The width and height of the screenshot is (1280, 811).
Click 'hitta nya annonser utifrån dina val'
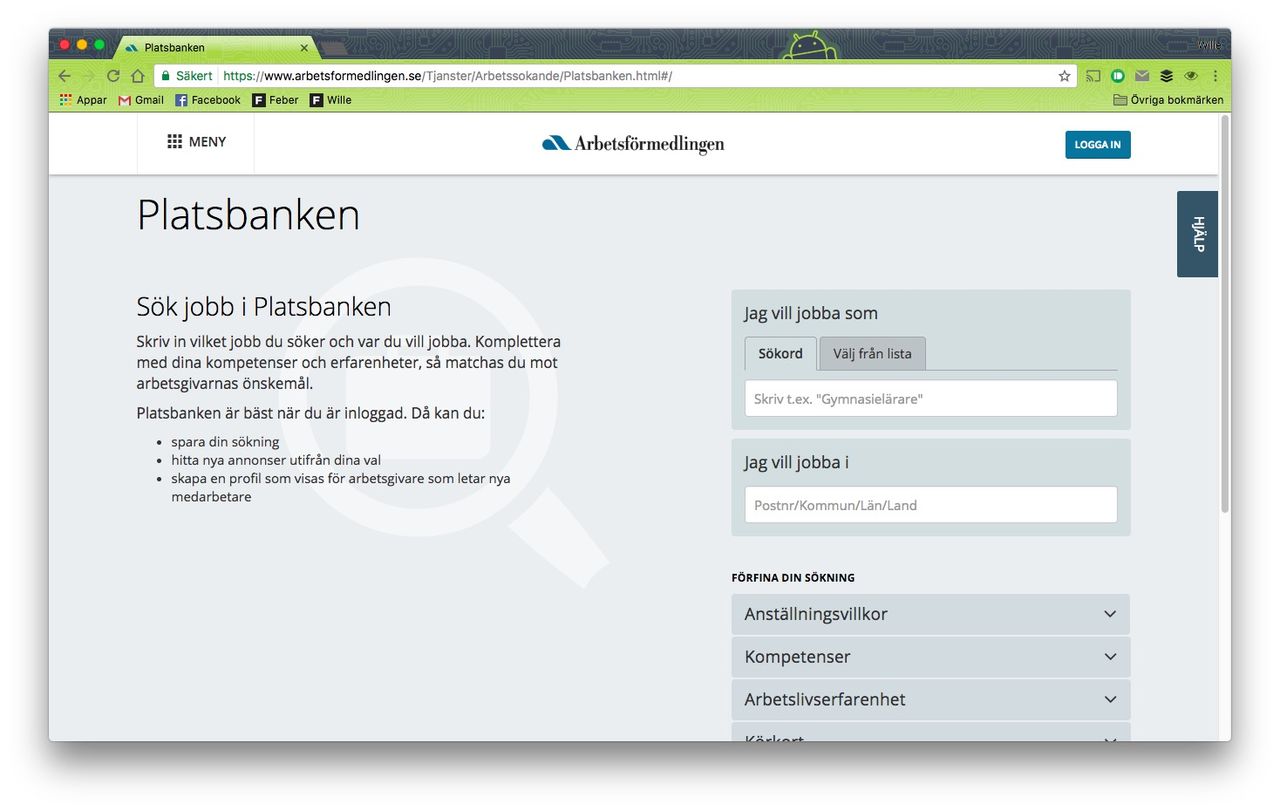tap(276, 460)
